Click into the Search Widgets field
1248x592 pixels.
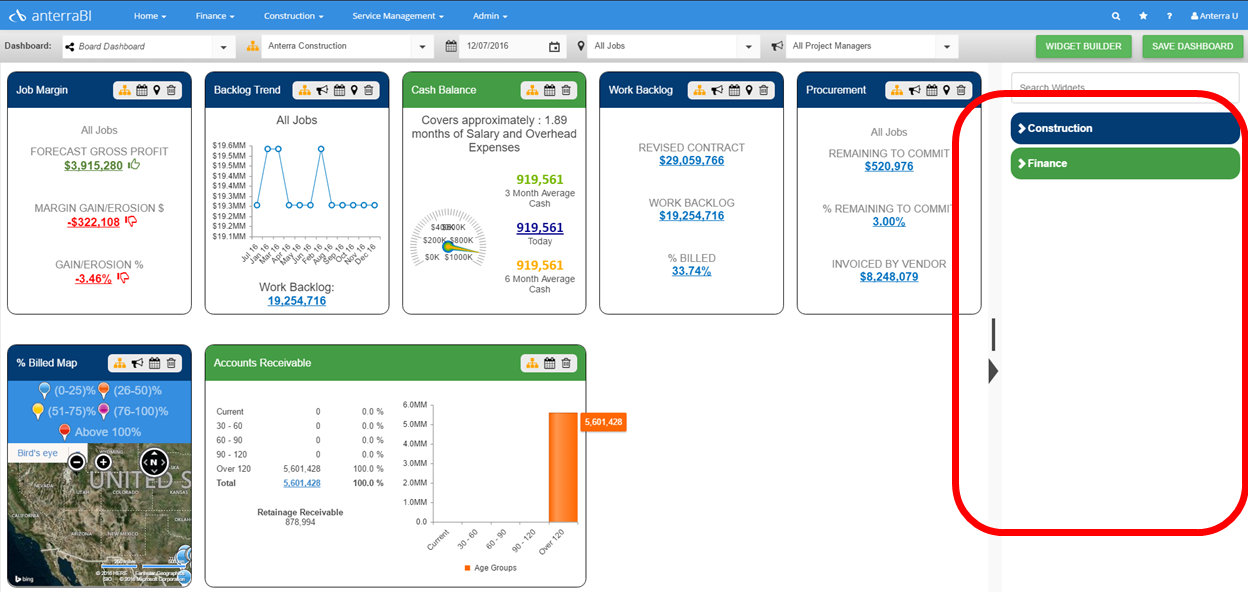(1125, 88)
